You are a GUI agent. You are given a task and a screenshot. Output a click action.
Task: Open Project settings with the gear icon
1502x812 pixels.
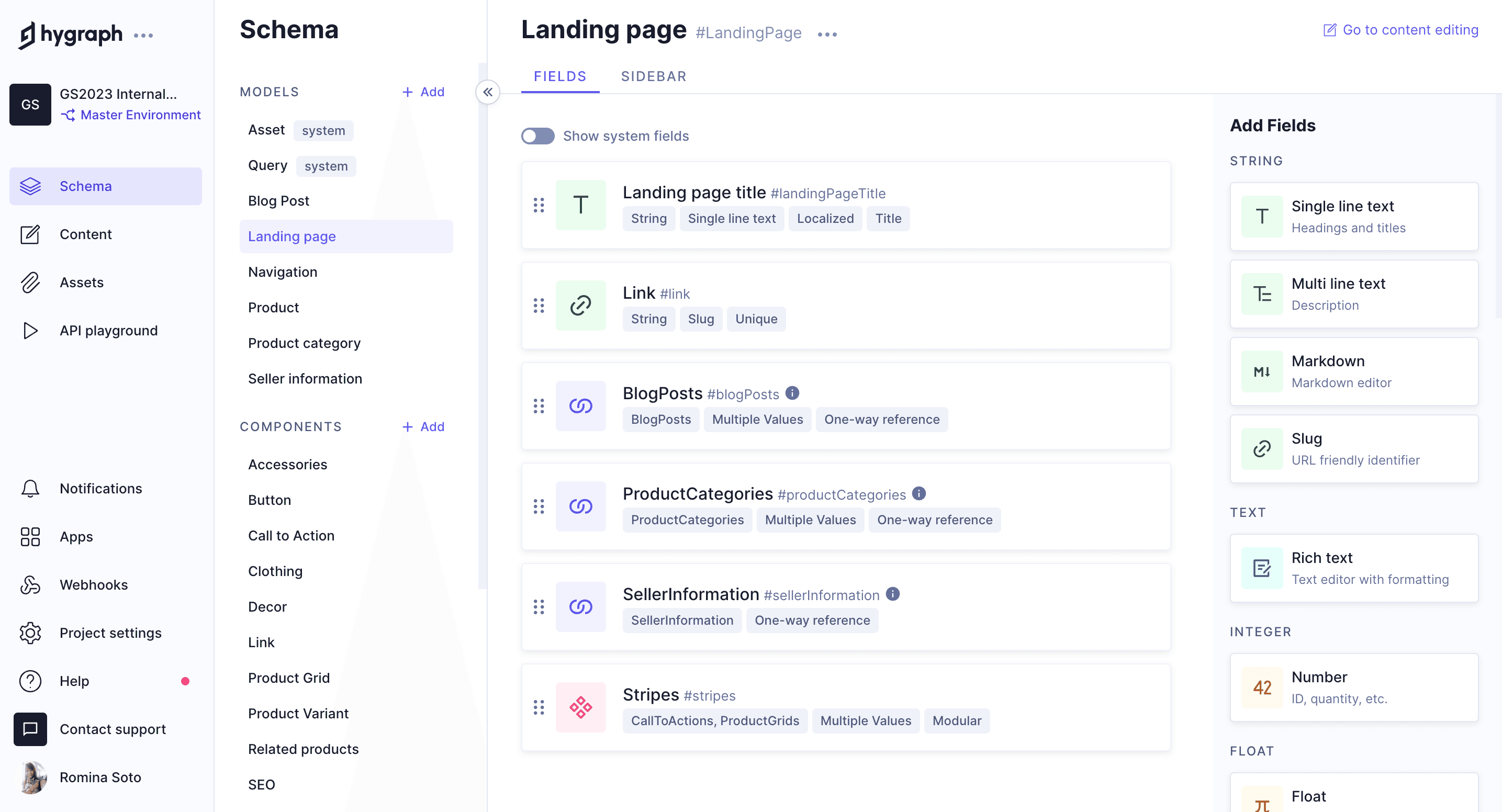click(30, 633)
